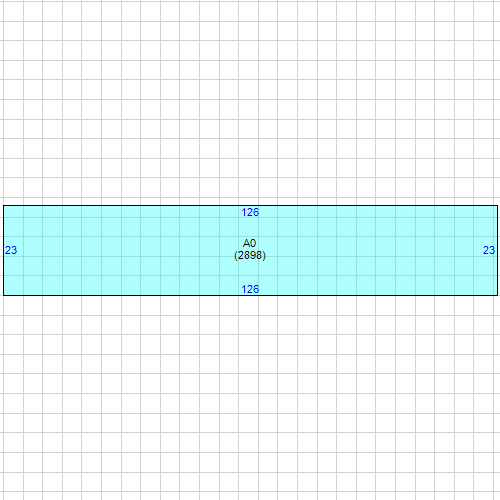Click the right side dimension label 23
The height and width of the screenshot is (500, 500).
(x=489, y=250)
